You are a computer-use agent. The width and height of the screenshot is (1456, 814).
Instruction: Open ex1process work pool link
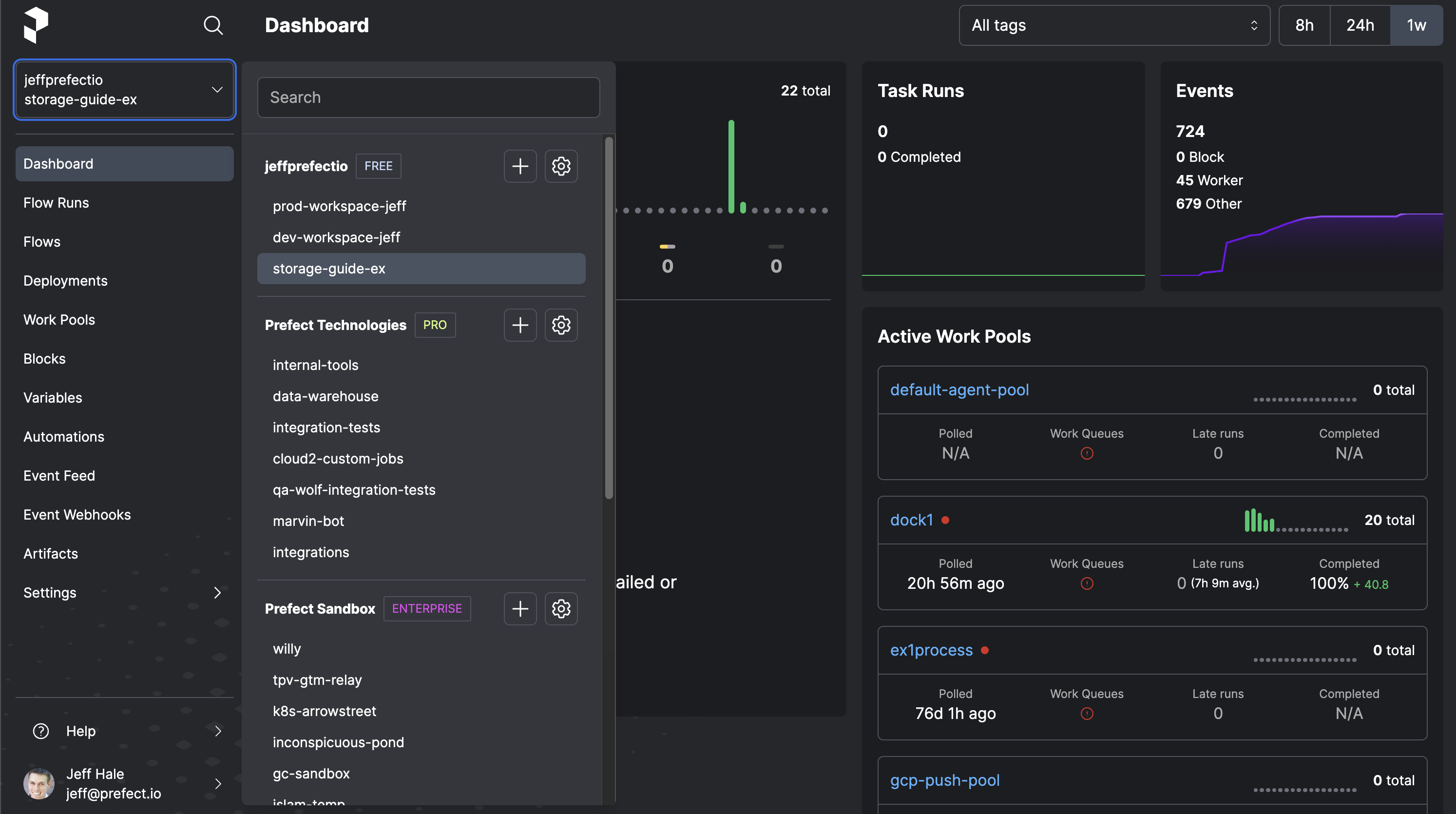tap(932, 650)
